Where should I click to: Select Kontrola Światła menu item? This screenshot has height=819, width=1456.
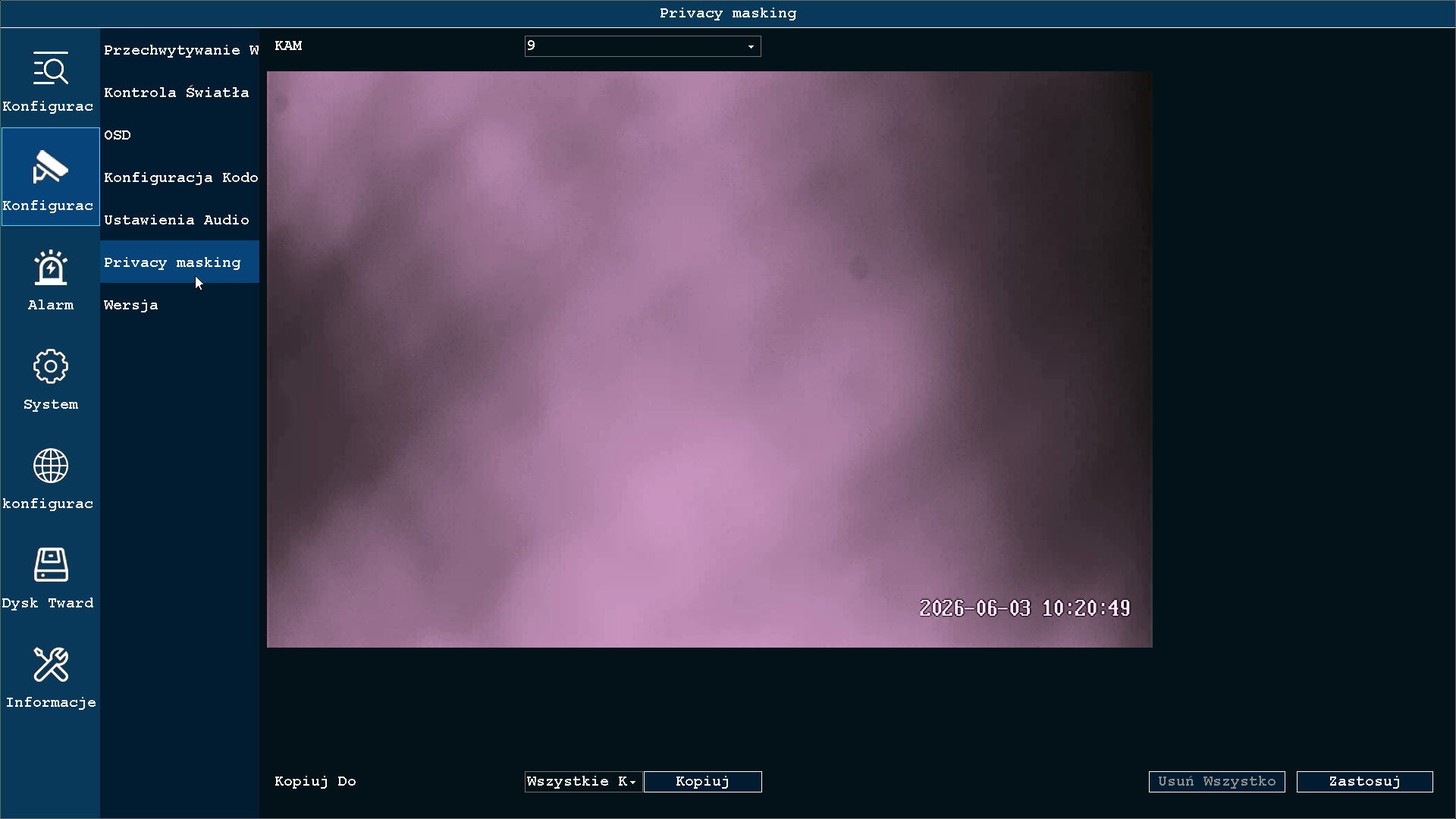(x=180, y=93)
